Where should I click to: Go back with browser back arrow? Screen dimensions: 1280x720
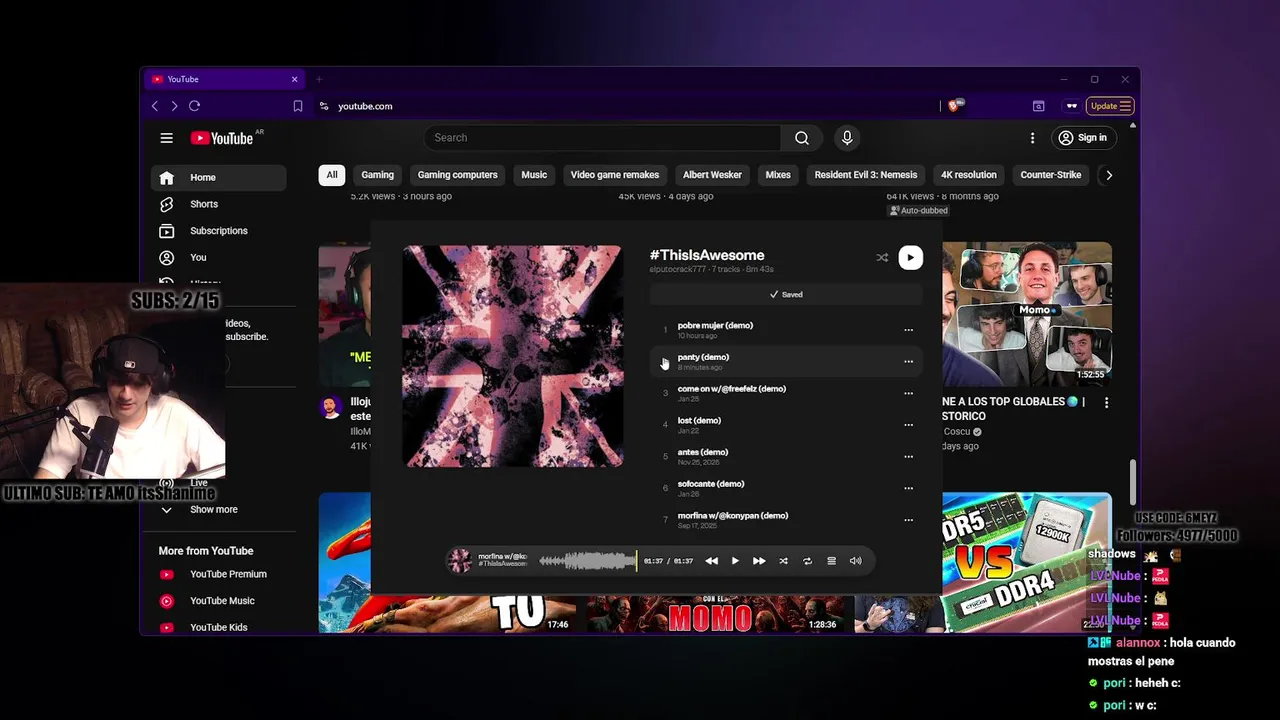[x=154, y=106]
